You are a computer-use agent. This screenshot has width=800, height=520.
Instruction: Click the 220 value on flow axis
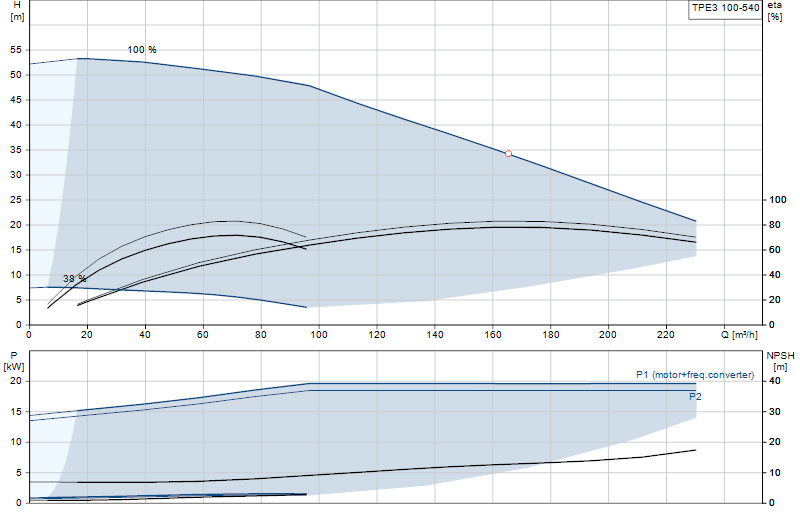coord(666,335)
